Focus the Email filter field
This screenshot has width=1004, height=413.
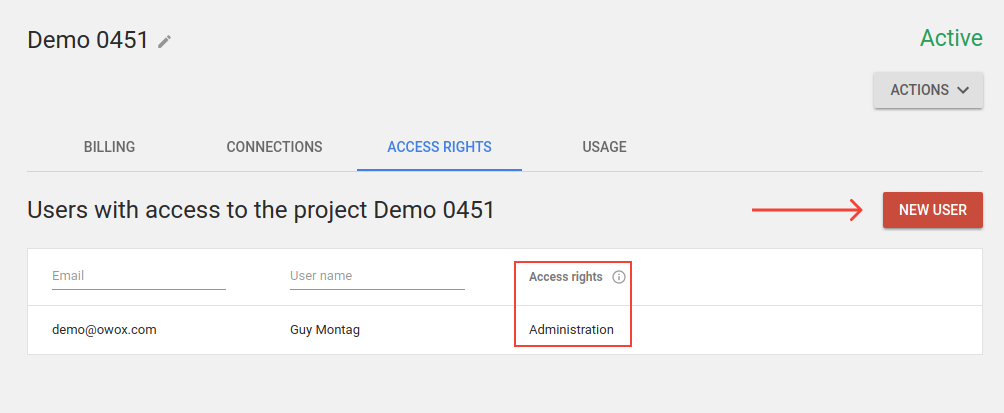139,277
